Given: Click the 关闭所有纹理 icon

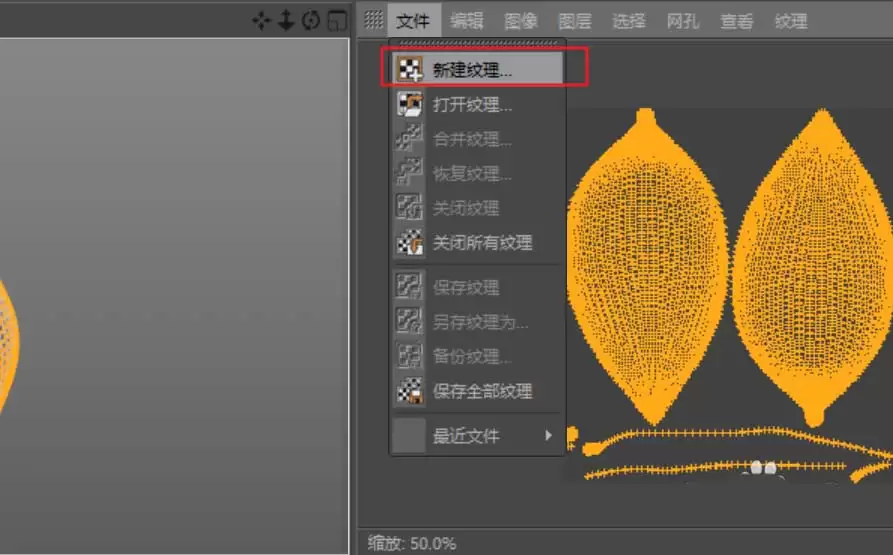Looking at the screenshot, I should pos(409,242).
